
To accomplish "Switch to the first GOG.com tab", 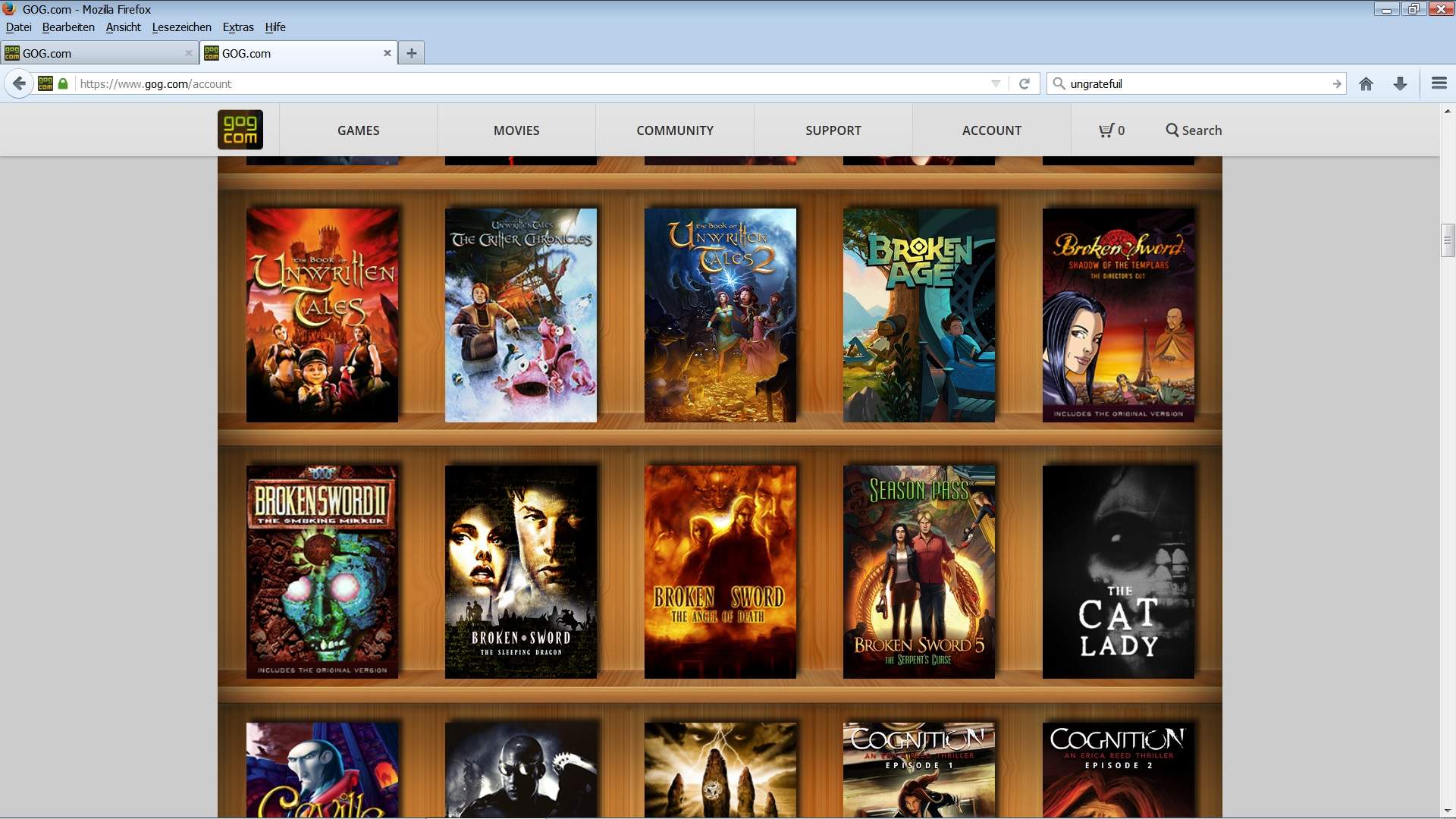I will click(91, 53).
